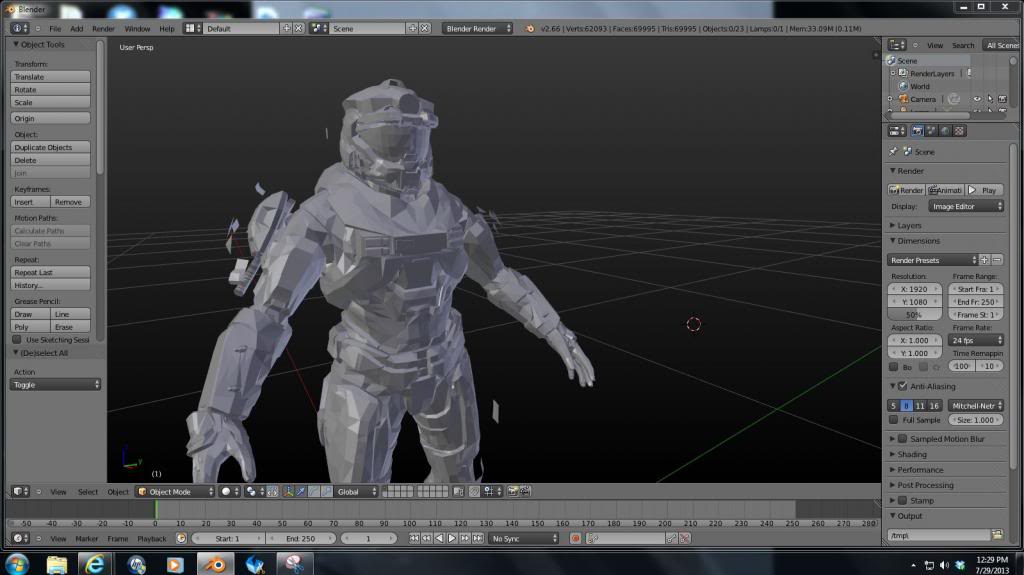Open the Render Presets dropdown
Image resolution: width=1024 pixels, height=575 pixels.
pos(933,260)
